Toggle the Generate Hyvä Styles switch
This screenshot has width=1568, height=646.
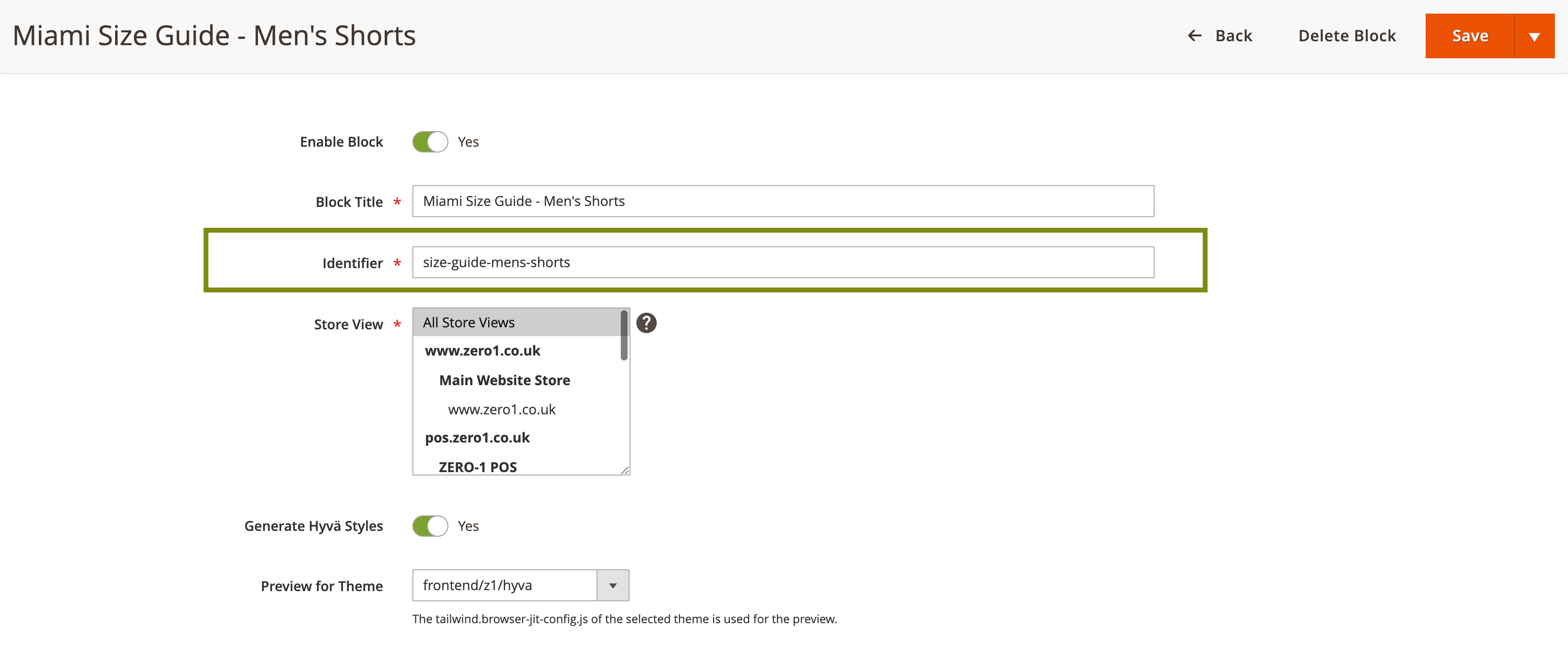pyautogui.click(x=430, y=526)
